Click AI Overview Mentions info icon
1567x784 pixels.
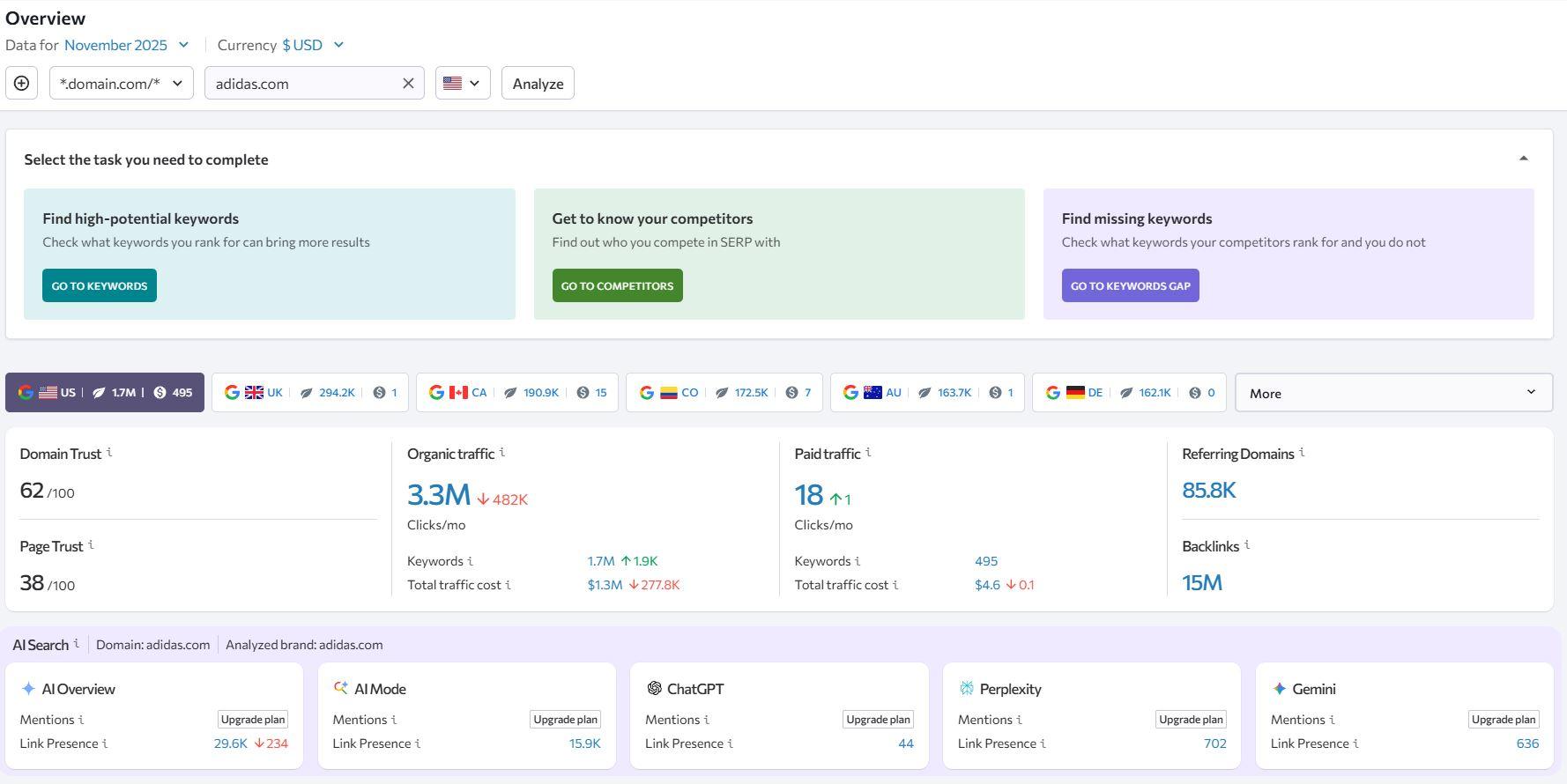[x=81, y=720]
